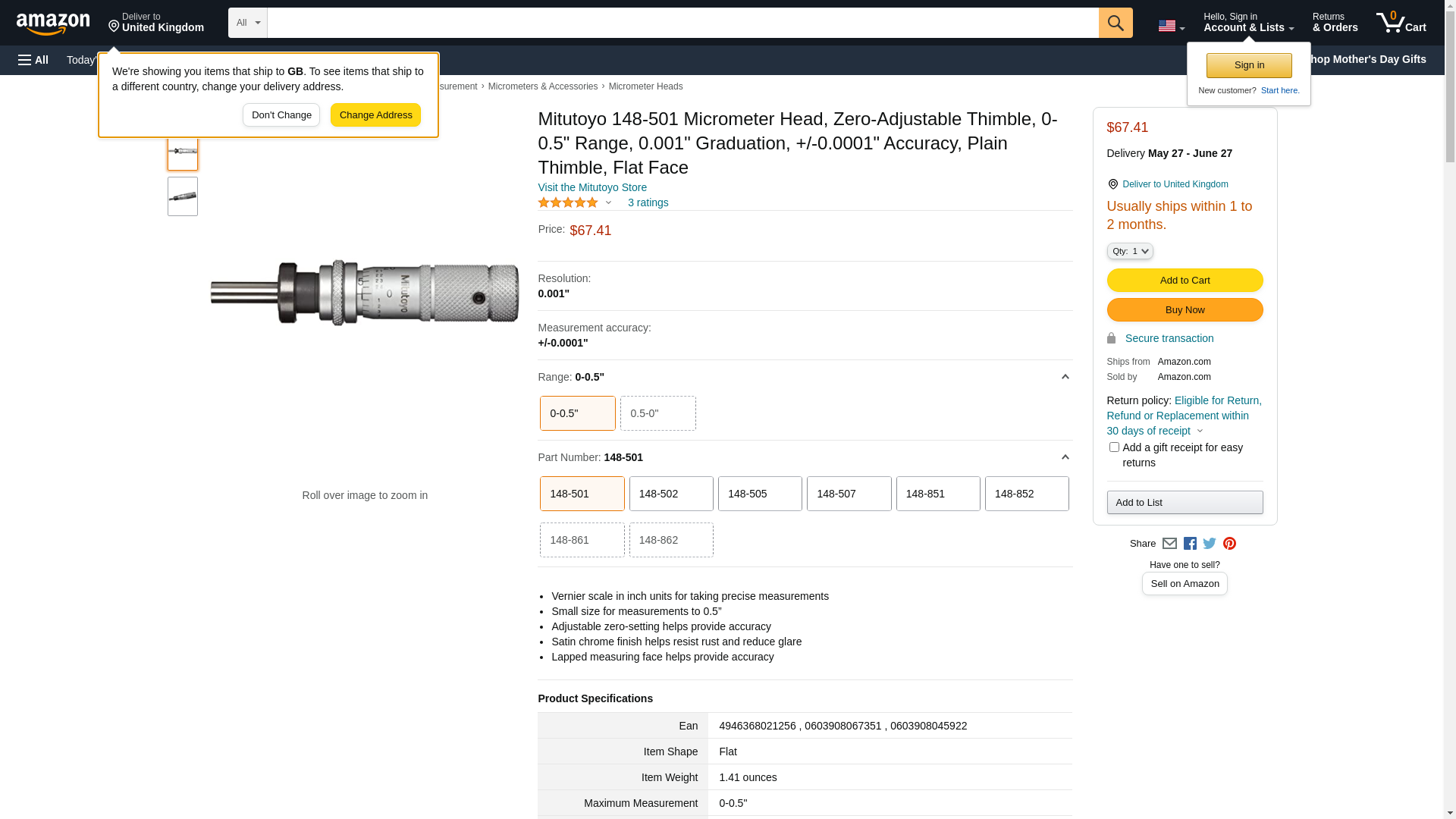Screen dimensions: 1456x819
Task: Check the gift receipt checkbox
Action: [x=1114, y=447]
